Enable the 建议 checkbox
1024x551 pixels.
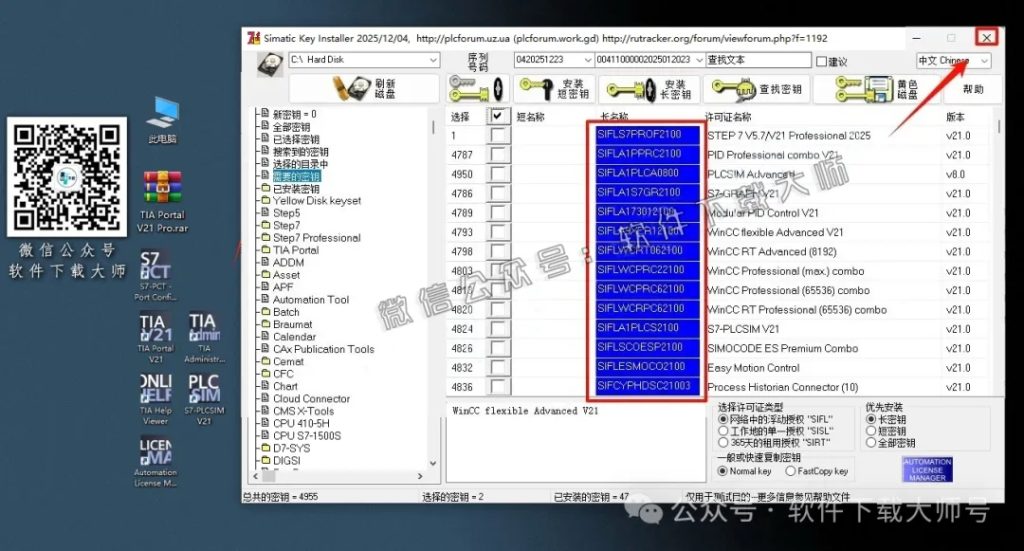pyautogui.click(x=822, y=61)
